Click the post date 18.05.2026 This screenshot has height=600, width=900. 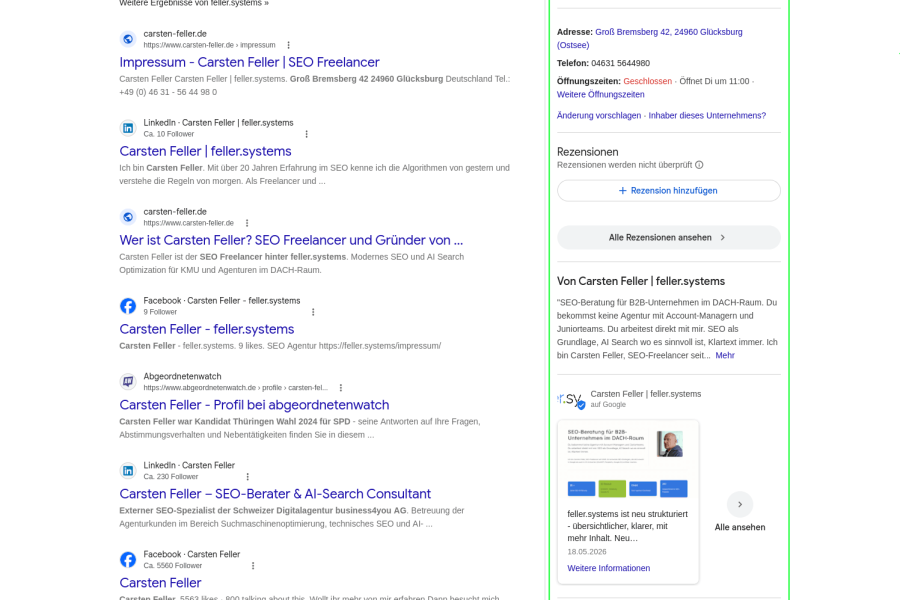pos(587,552)
